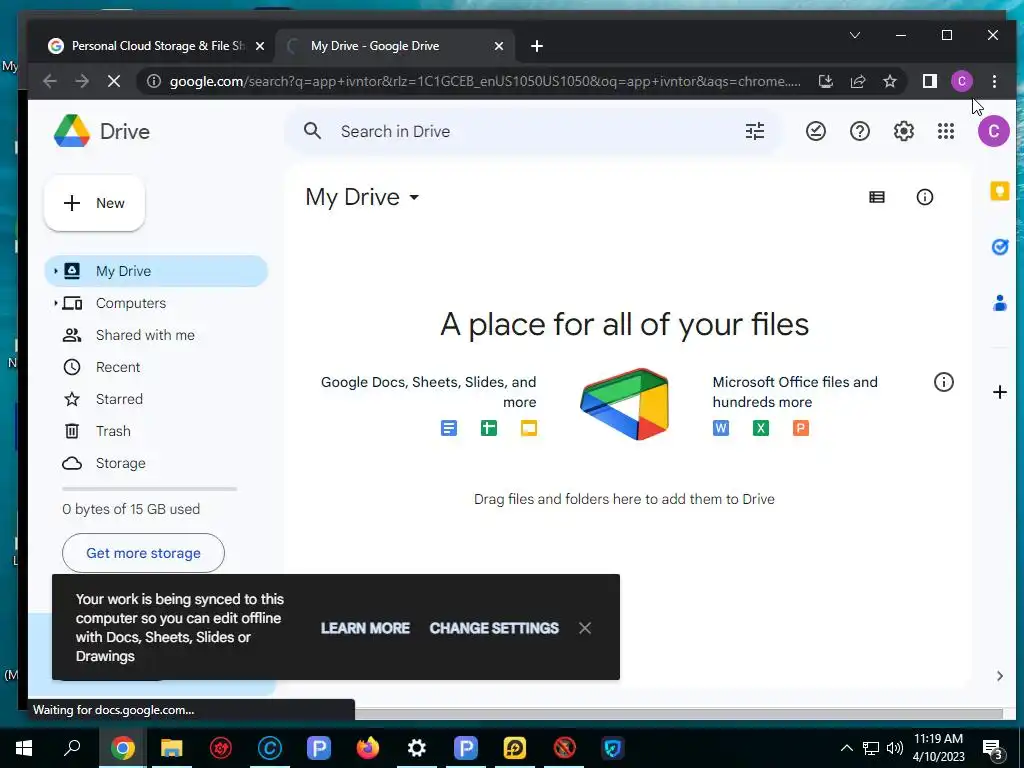The width and height of the screenshot is (1024, 768).
Task: Click the Chrome address bar URL
Action: [x=485, y=81]
